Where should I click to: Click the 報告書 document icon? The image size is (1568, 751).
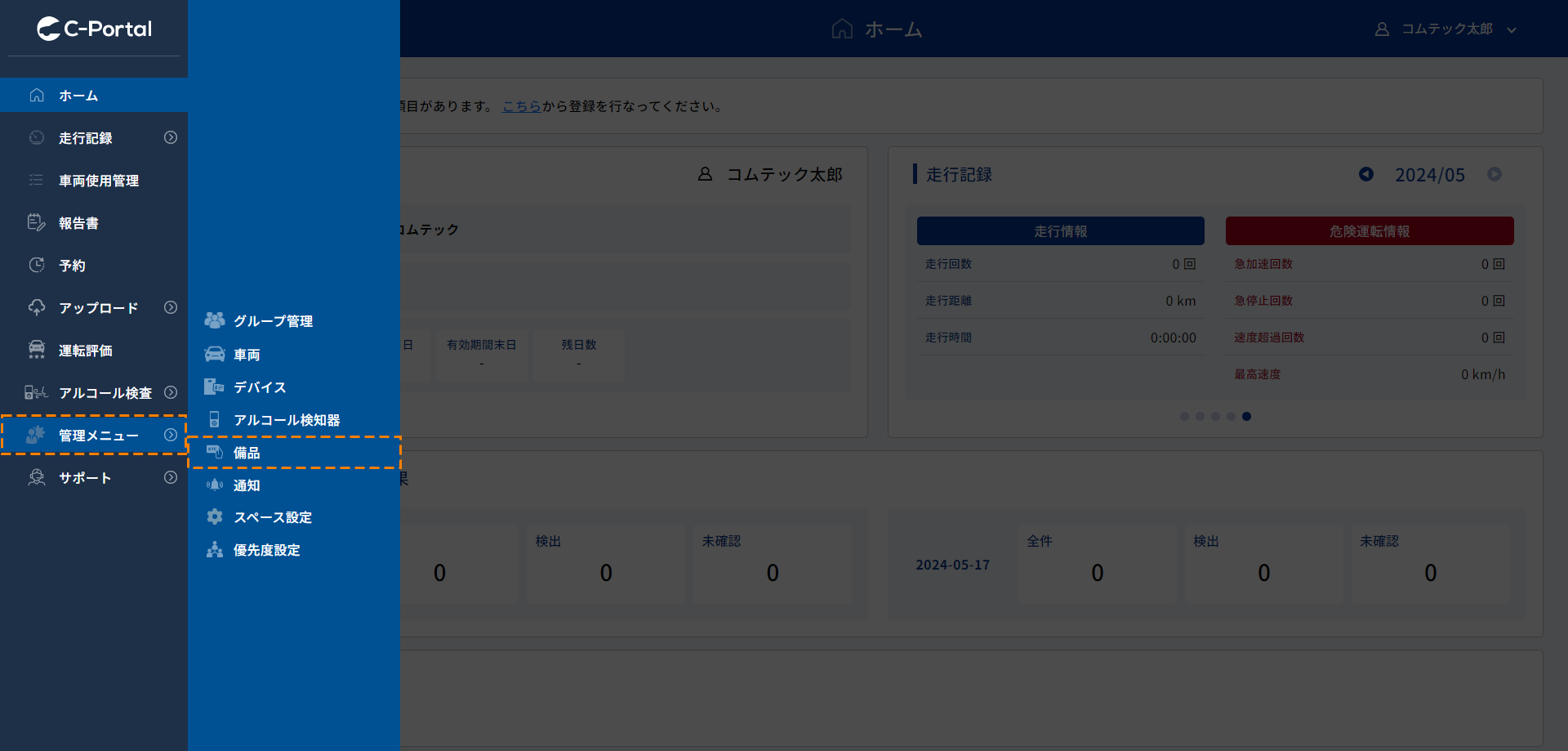pos(37,222)
